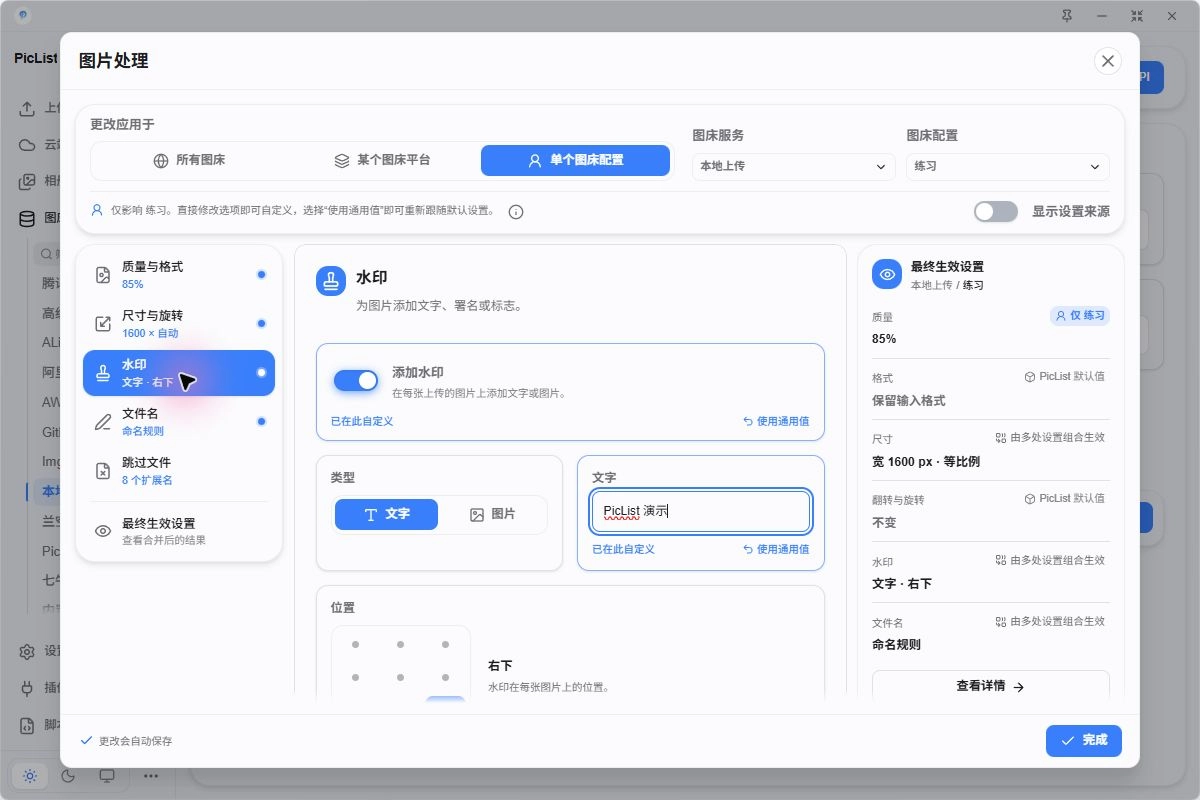Open the 水印 section in left list
This screenshot has width=1200, height=800.
click(x=179, y=373)
